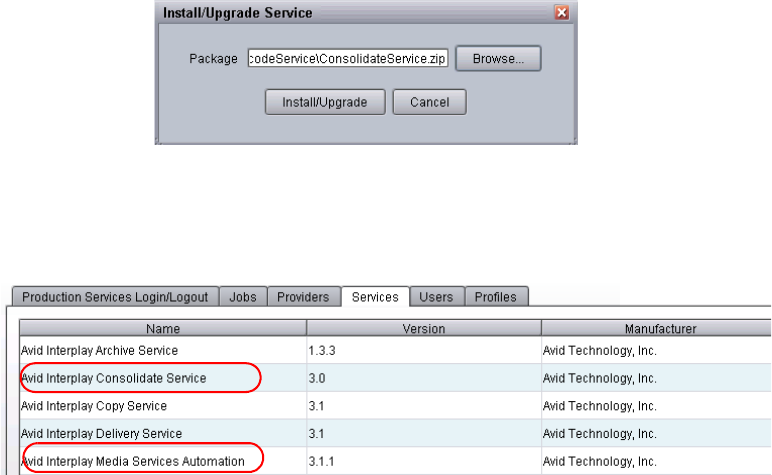This screenshot has width=772, height=475.
Task: Select the Avid Interplay Archive Service row
Action: coord(395,350)
